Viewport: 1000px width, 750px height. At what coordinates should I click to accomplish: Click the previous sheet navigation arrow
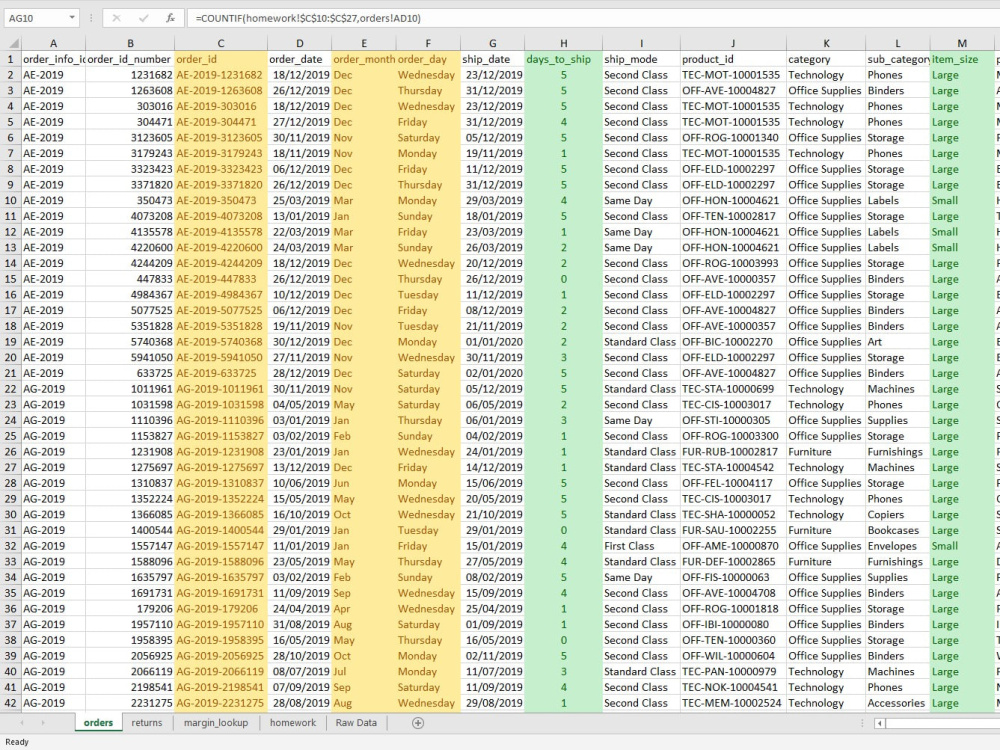click(x=22, y=723)
